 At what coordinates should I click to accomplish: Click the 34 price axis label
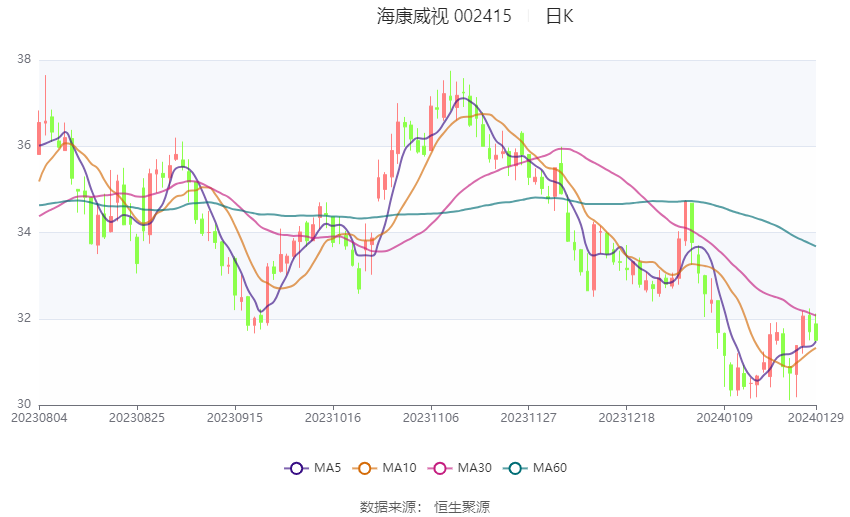[24, 232]
